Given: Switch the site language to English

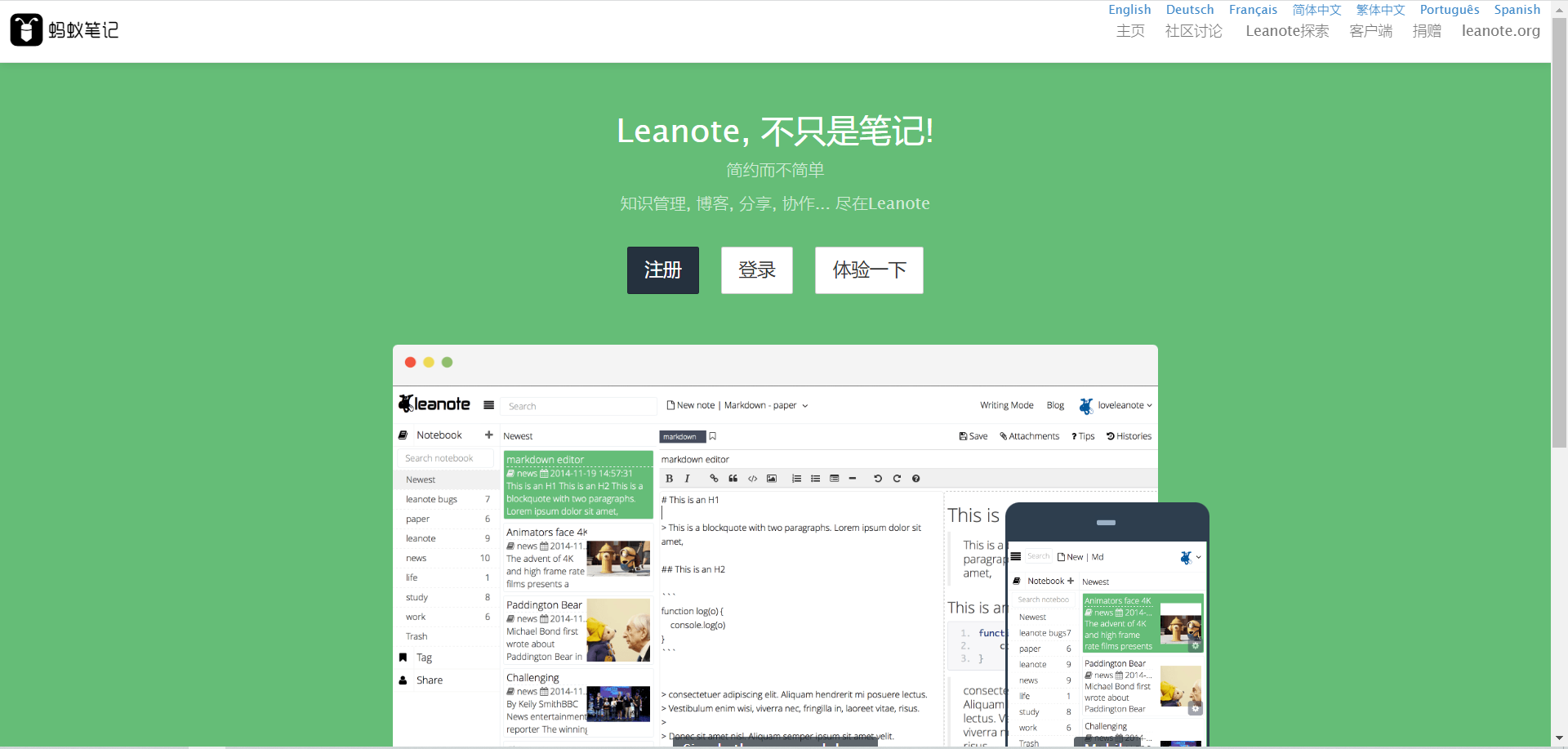Looking at the screenshot, I should click(x=1129, y=10).
